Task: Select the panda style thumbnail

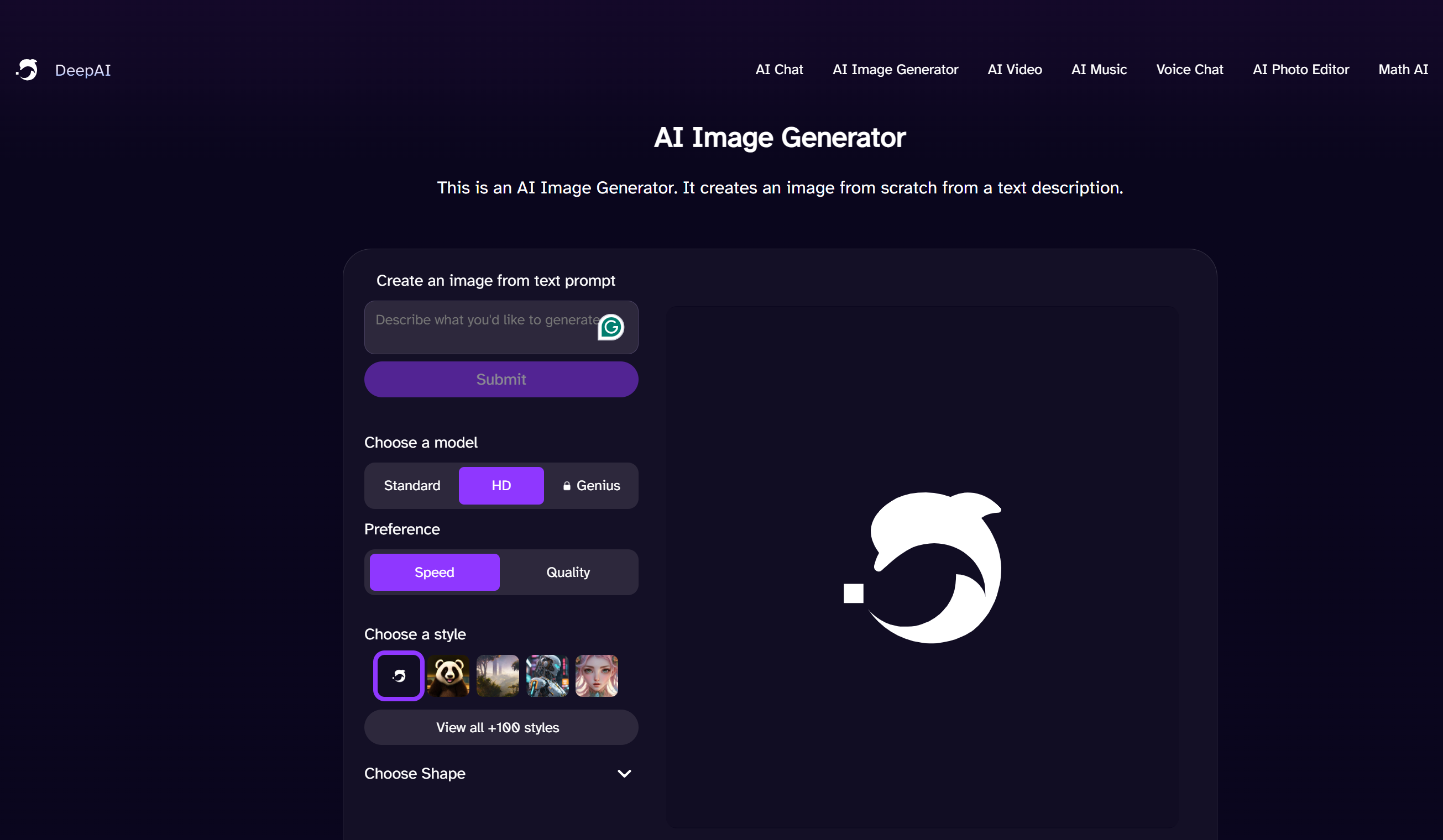Action: coord(448,676)
